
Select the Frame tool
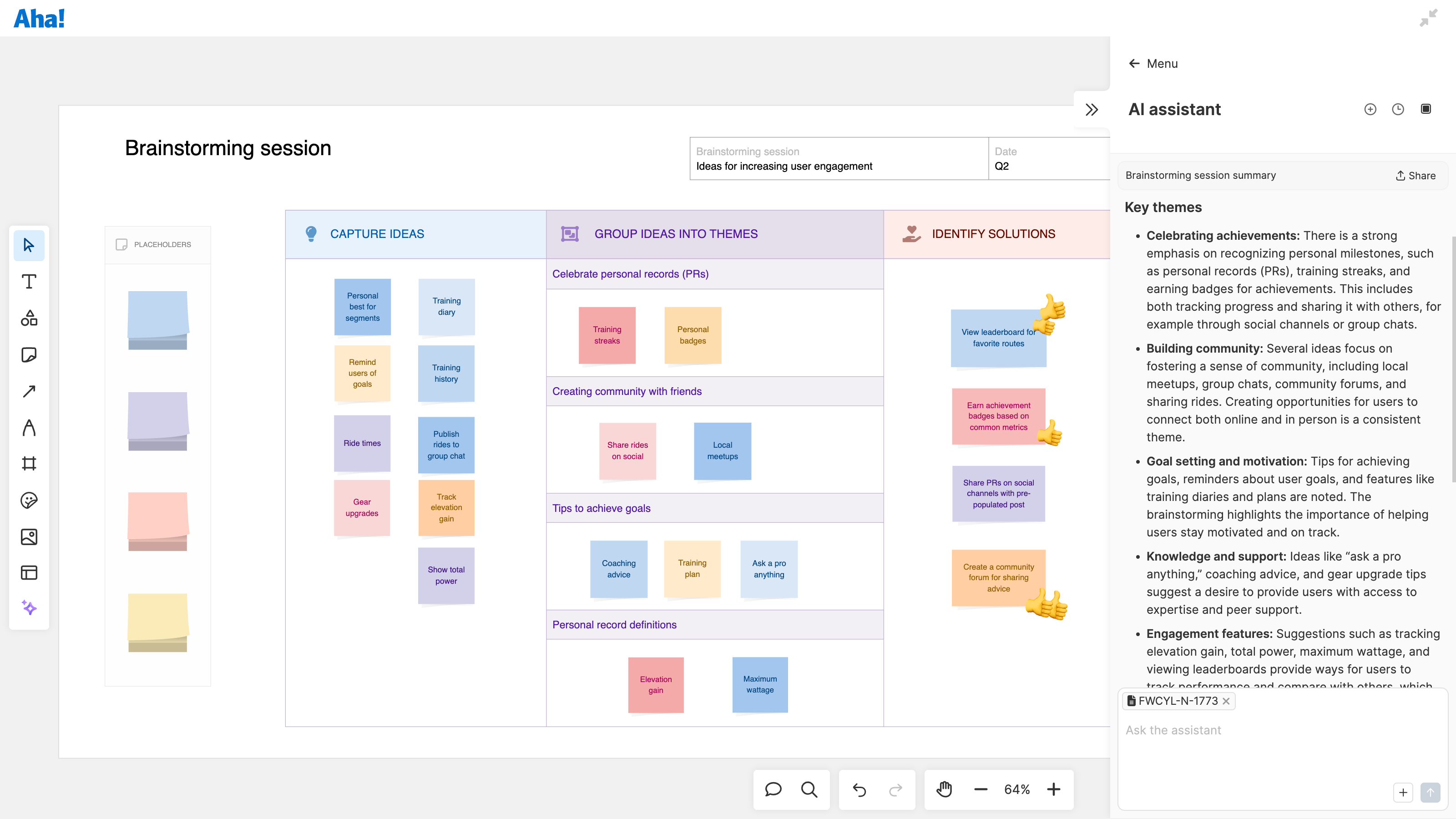tap(29, 464)
